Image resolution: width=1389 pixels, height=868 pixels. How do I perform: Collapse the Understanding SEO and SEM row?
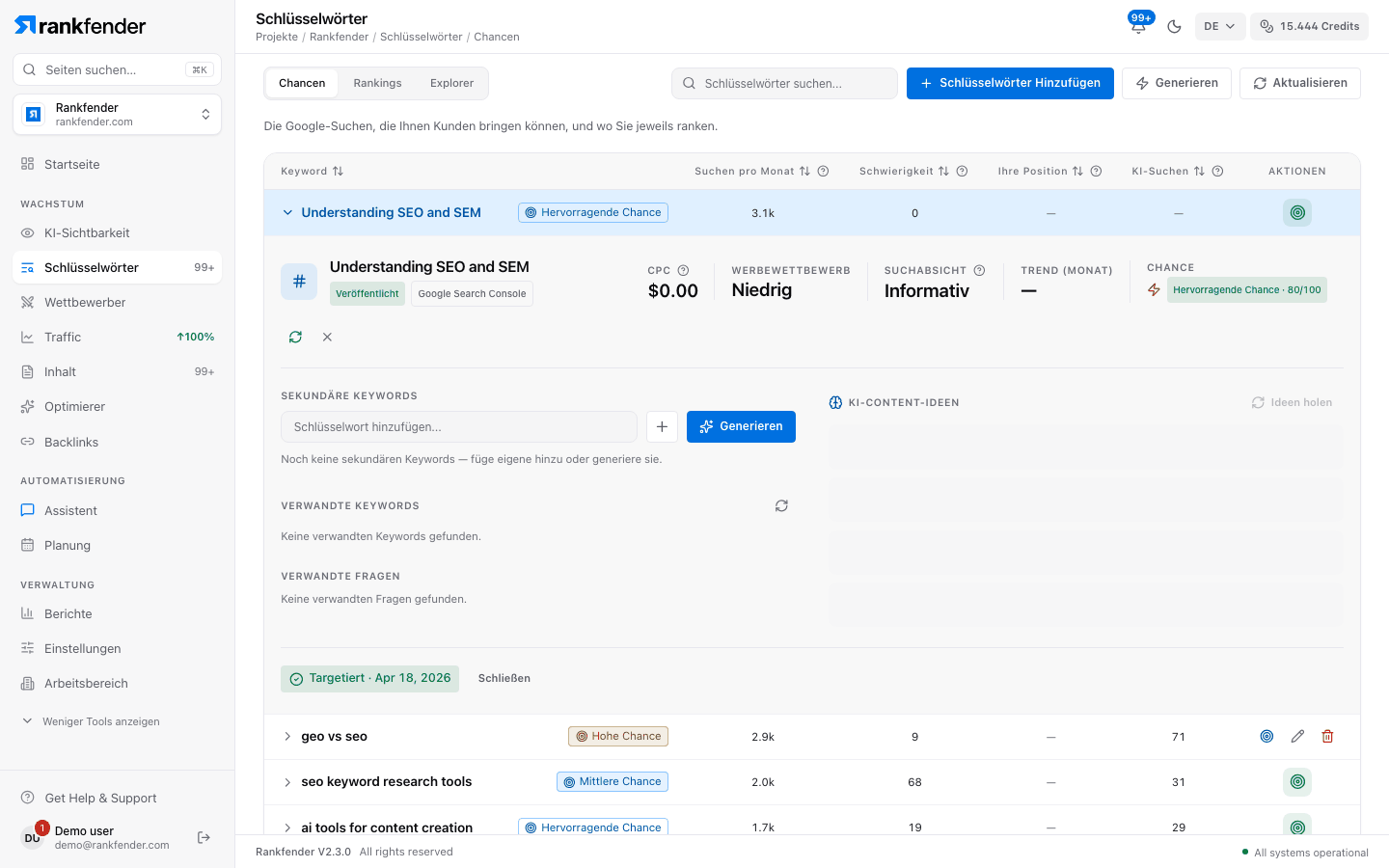click(x=287, y=213)
